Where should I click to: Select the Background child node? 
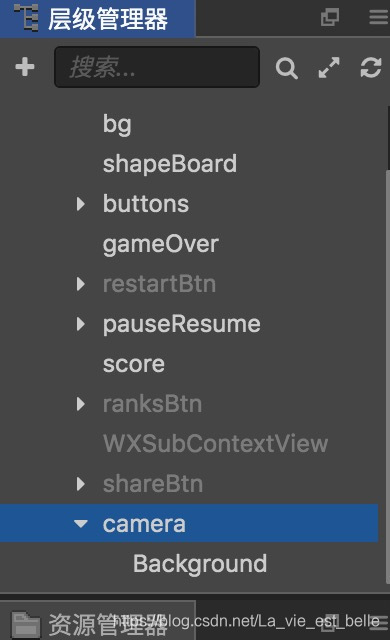click(200, 564)
